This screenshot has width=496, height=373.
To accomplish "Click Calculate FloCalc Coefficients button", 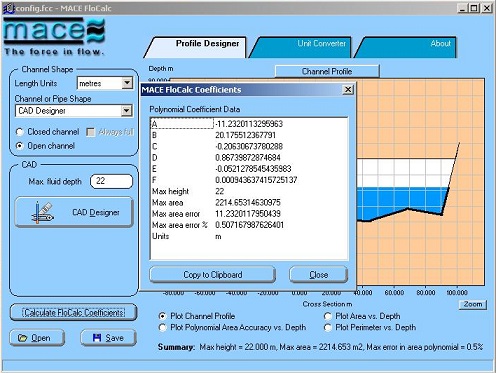I will pyautogui.click(x=73, y=313).
